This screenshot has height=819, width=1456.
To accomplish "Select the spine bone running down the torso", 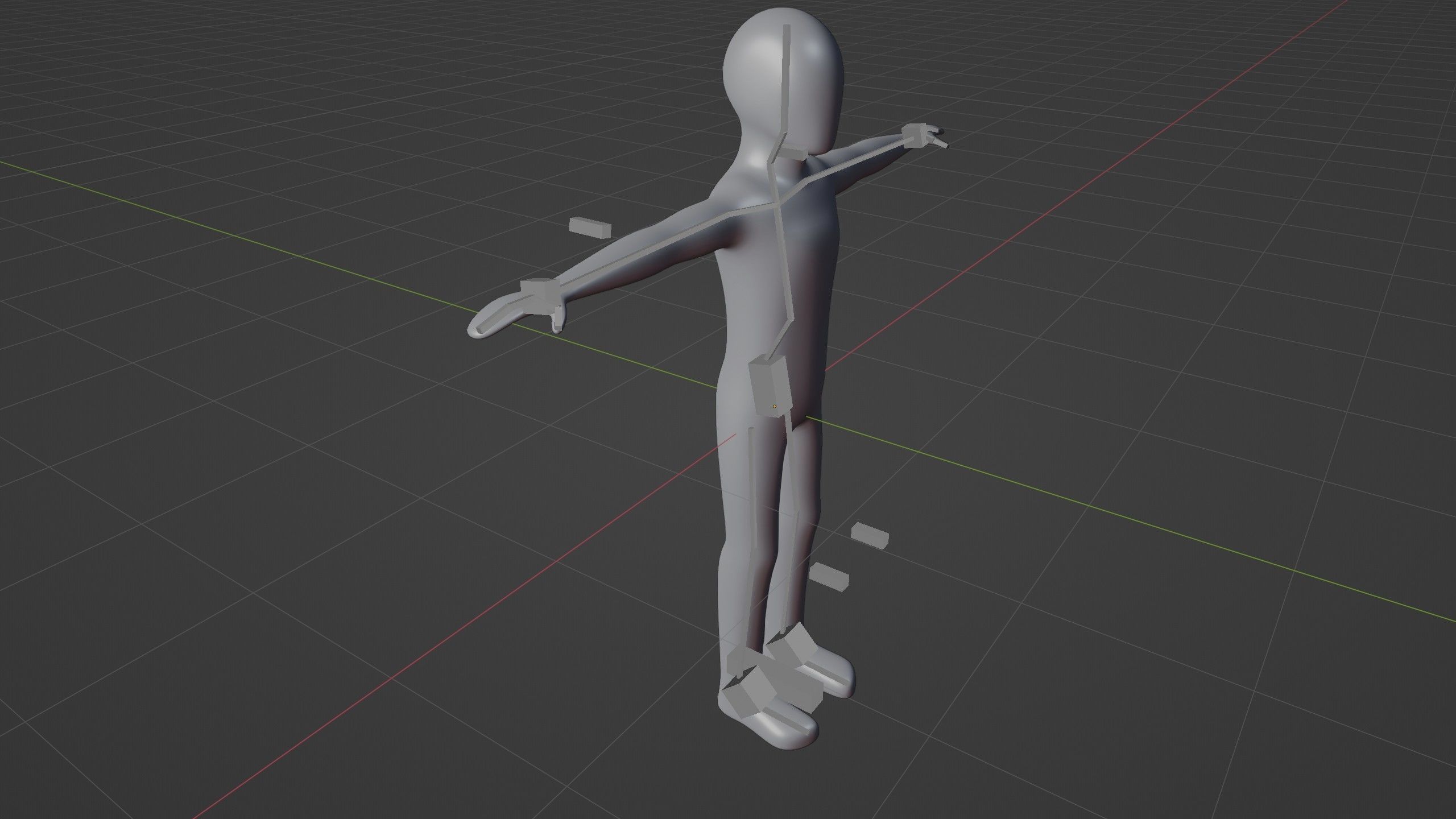I will 785,267.
